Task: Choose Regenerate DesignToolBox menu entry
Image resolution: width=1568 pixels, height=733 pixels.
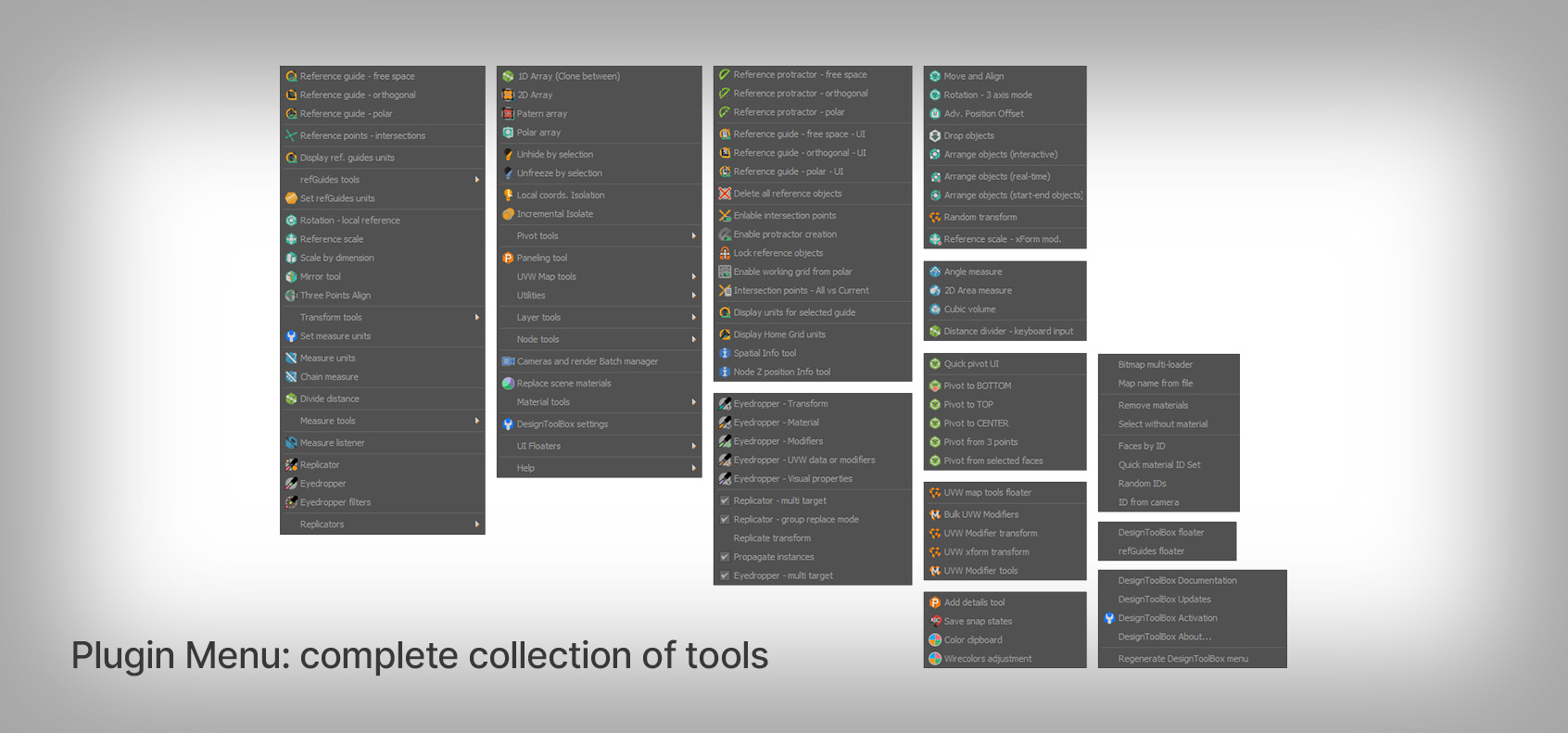Action: coord(1182,659)
